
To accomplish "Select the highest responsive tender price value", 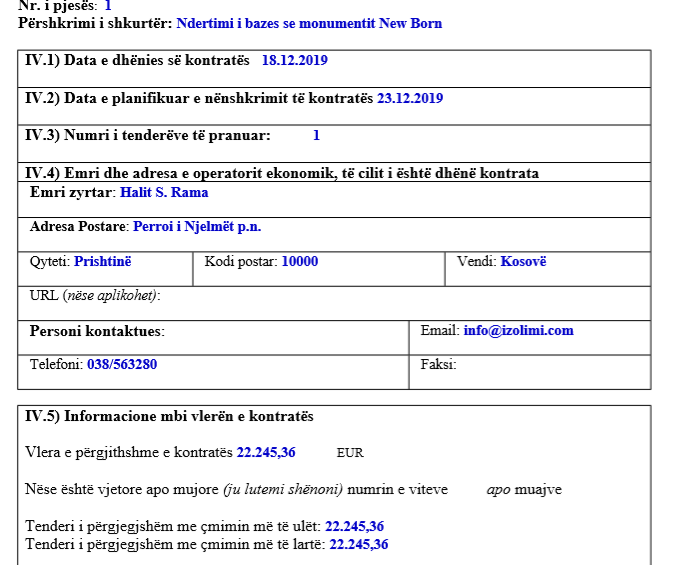I will [x=359, y=544].
